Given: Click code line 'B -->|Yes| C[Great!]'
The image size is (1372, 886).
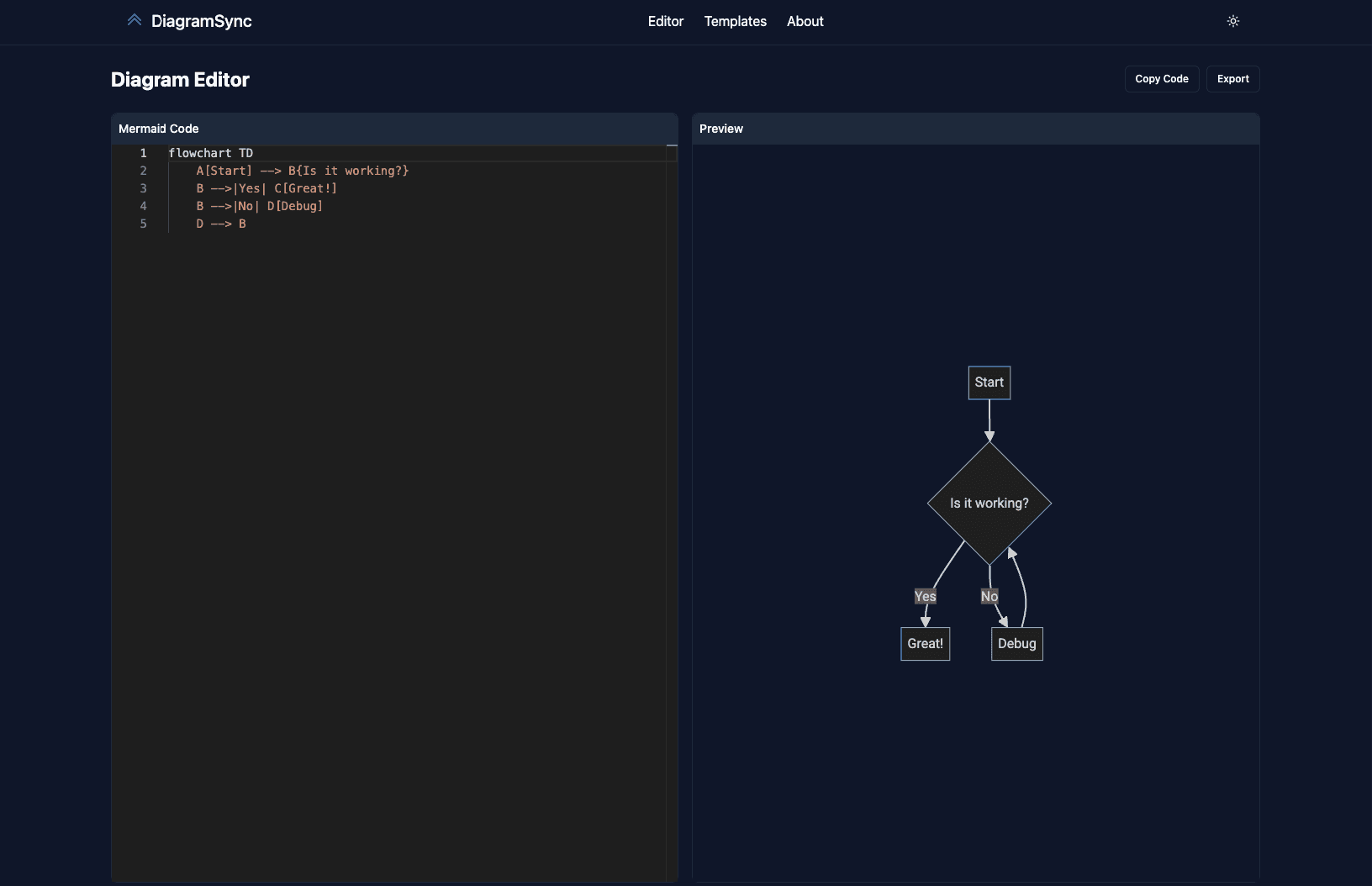Looking at the screenshot, I should tap(266, 188).
